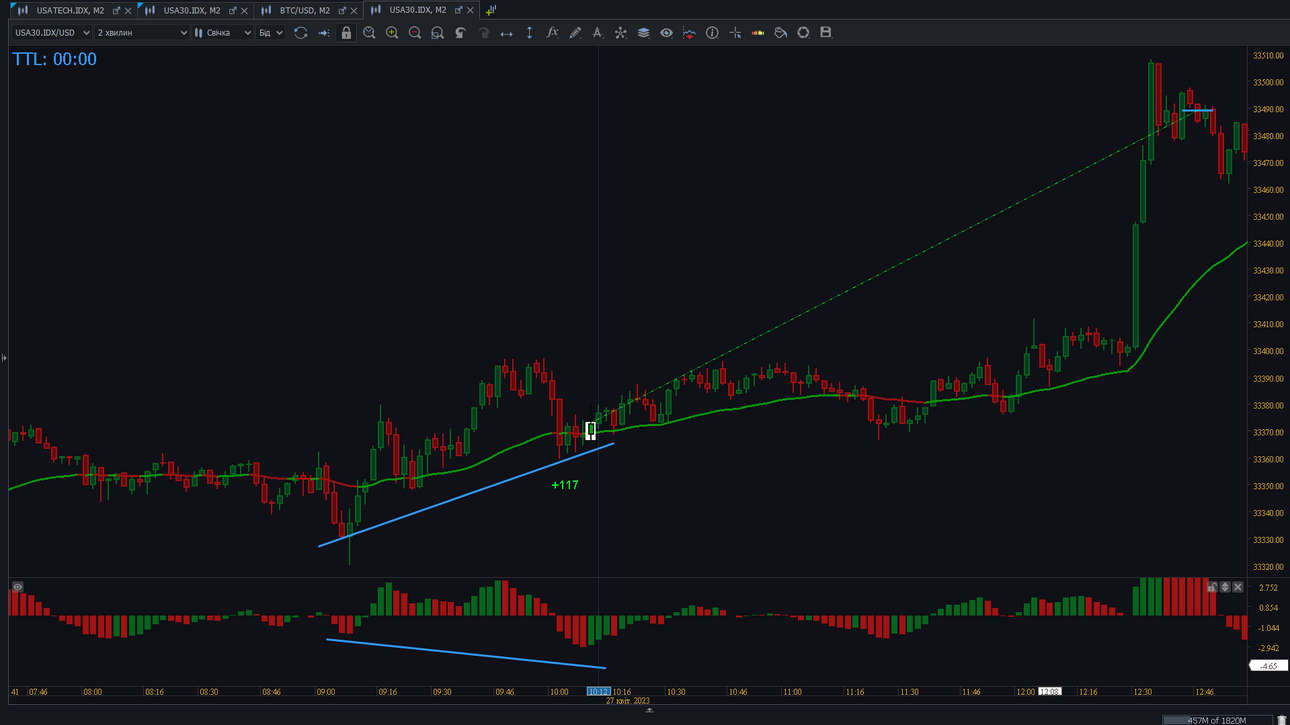Viewport: 1290px width, 725px height.
Task: Click the undo zoom arrow icon
Action: pyautogui.click(x=460, y=33)
